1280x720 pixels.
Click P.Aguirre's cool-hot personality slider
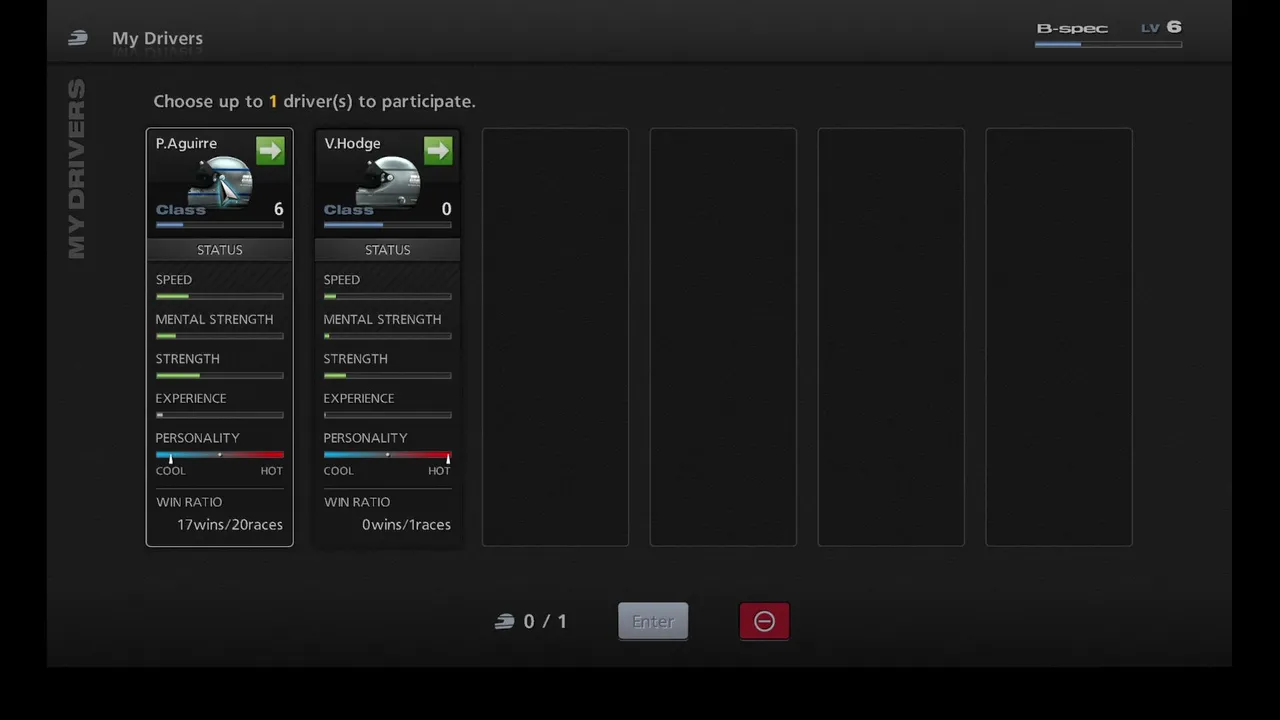pyautogui.click(x=220, y=455)
